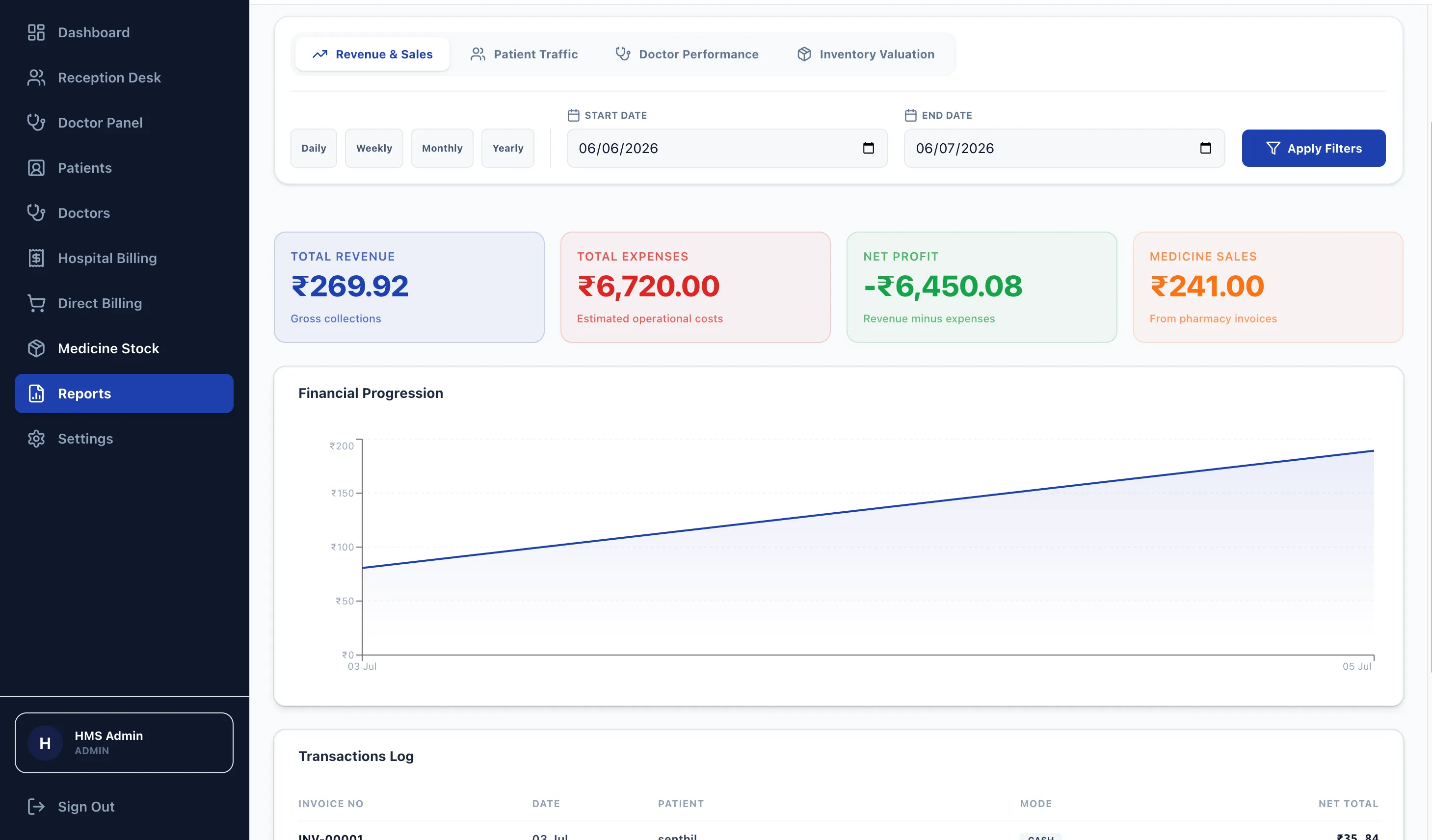This screenshot has height=840, width=1432.
Task: Click the Settings gear icon
Action: coord(36,439)
